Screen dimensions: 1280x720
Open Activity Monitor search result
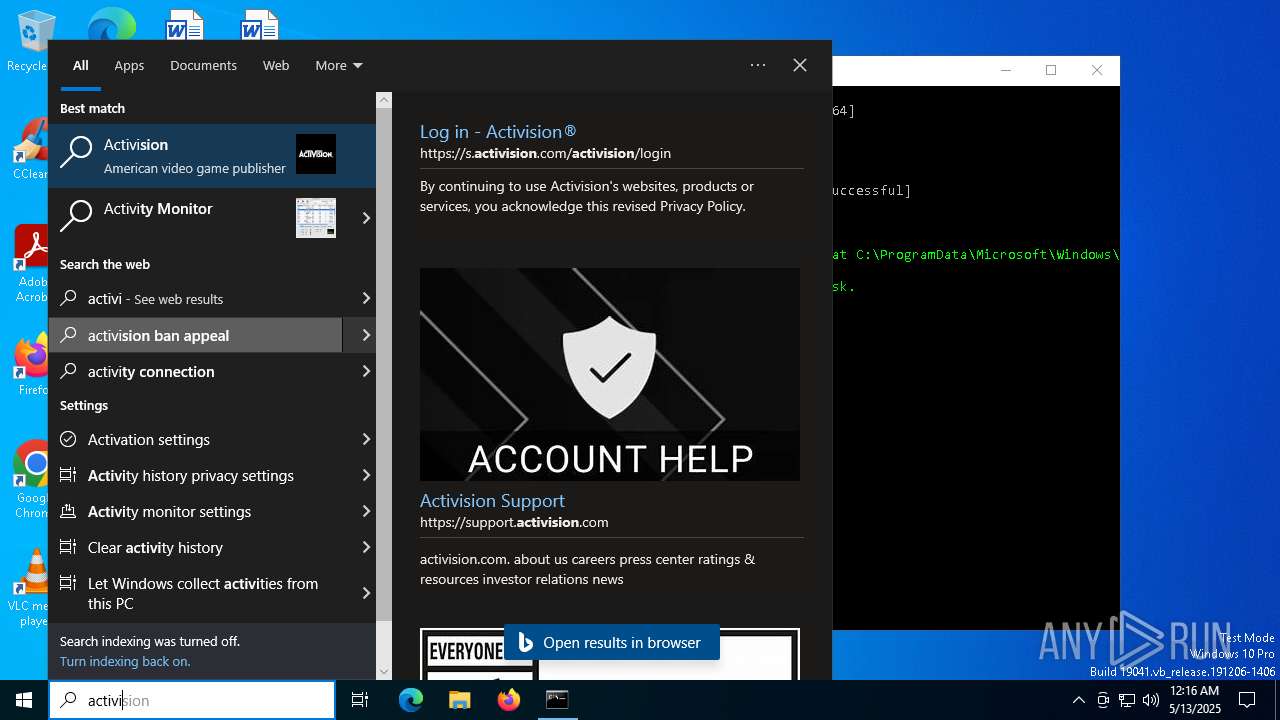(200, 217)
